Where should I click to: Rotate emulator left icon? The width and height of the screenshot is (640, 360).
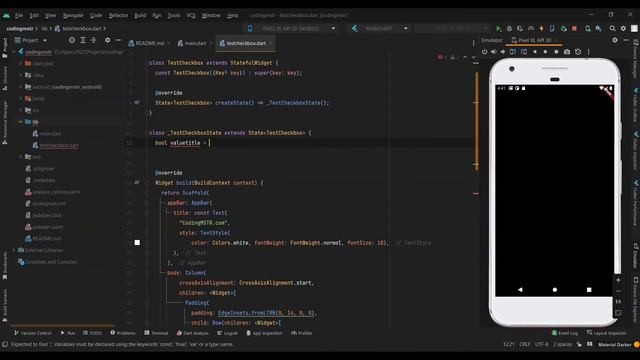coord(513,52)
